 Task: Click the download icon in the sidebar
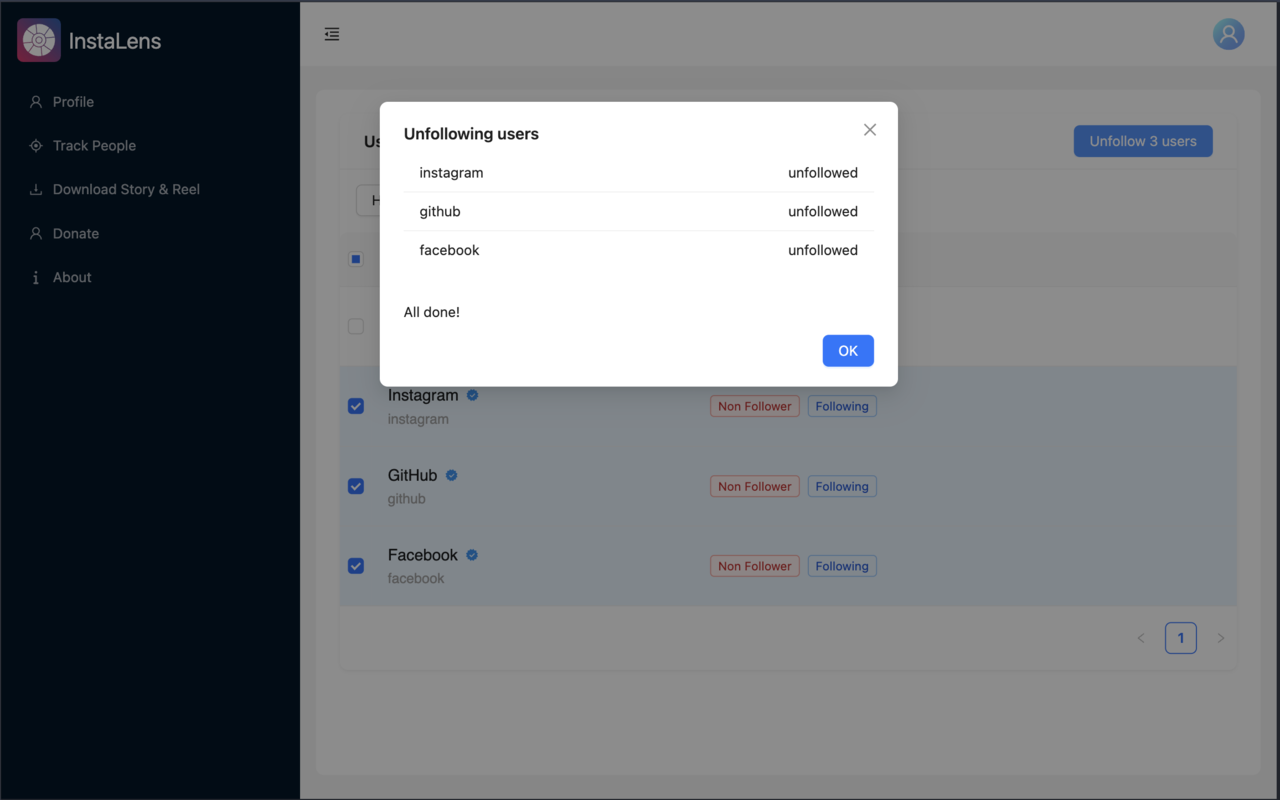36,190
